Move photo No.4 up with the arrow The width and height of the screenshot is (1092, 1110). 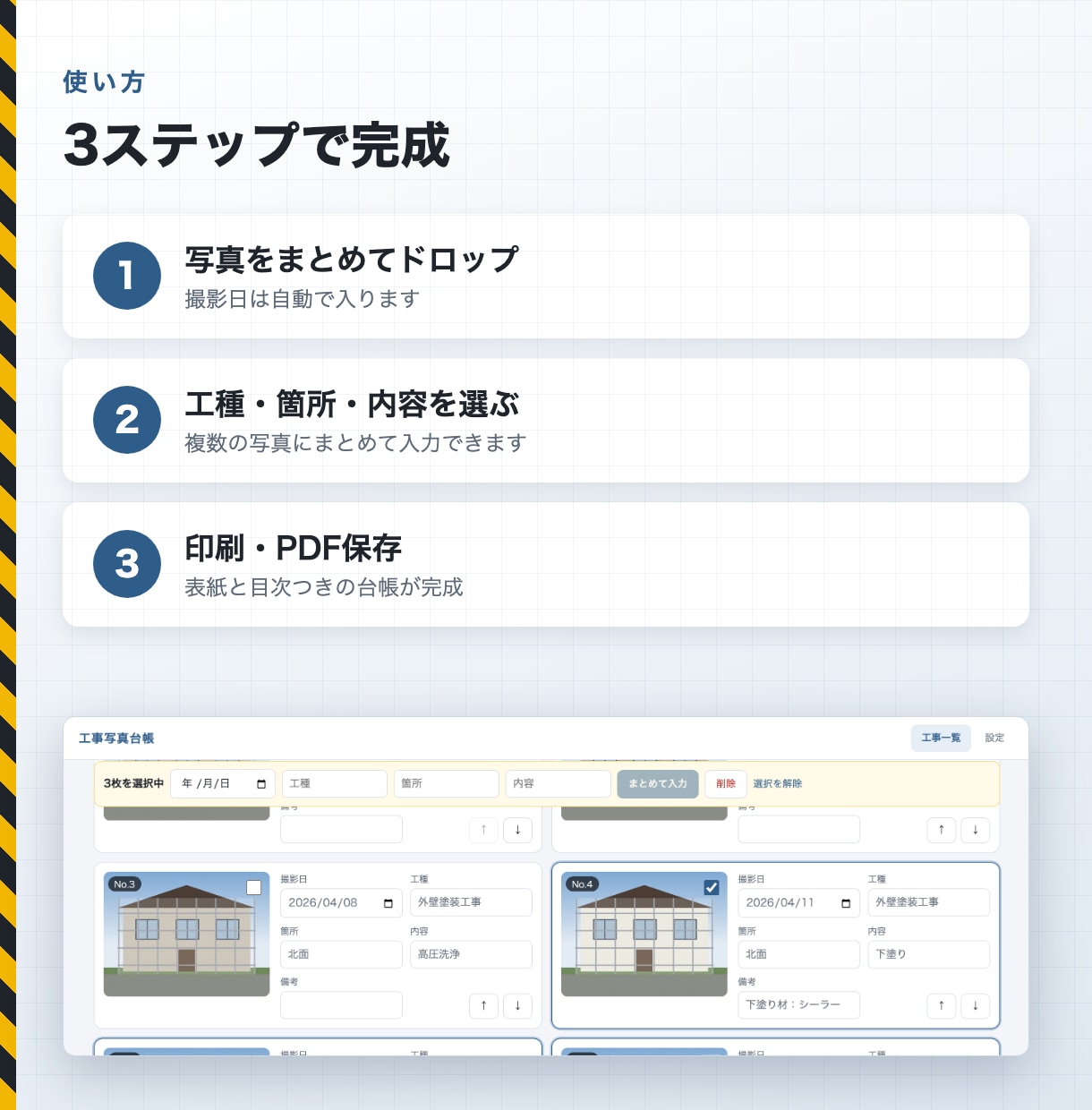[941, 1005]
